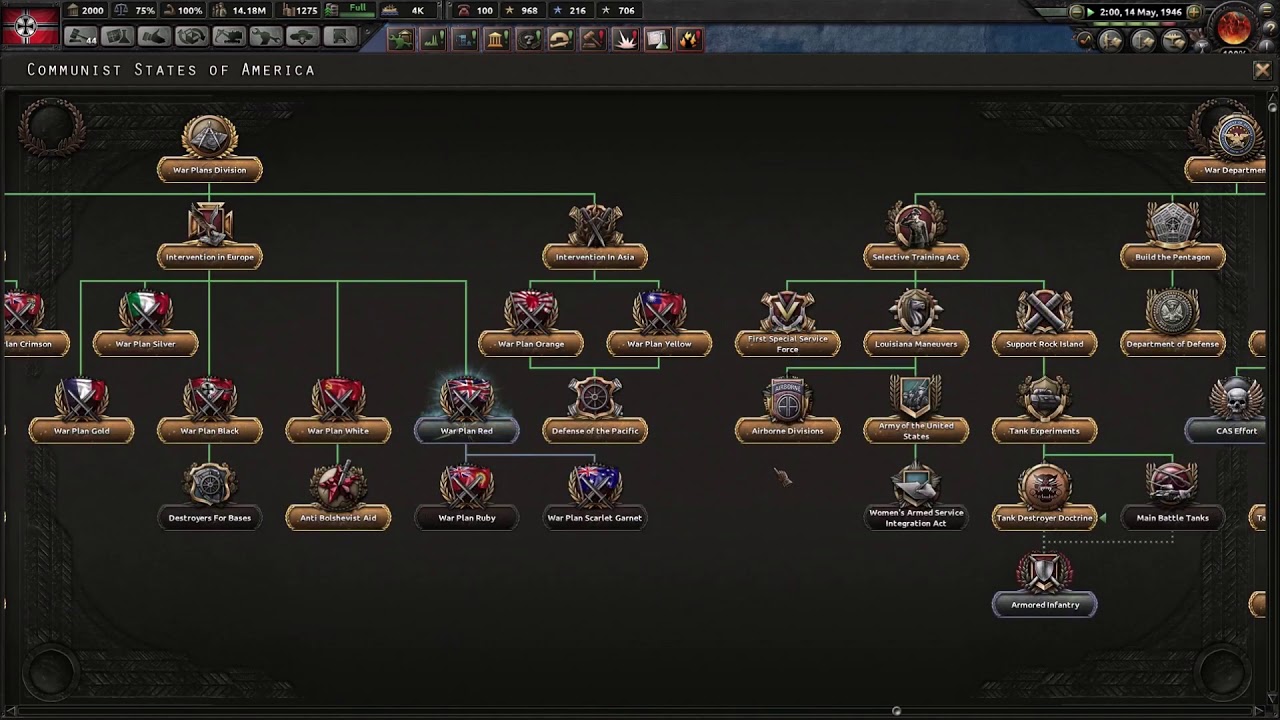This screenshot has width=1280, height=720.
Task: Open the Production wrench button
Action: point(266,37)
